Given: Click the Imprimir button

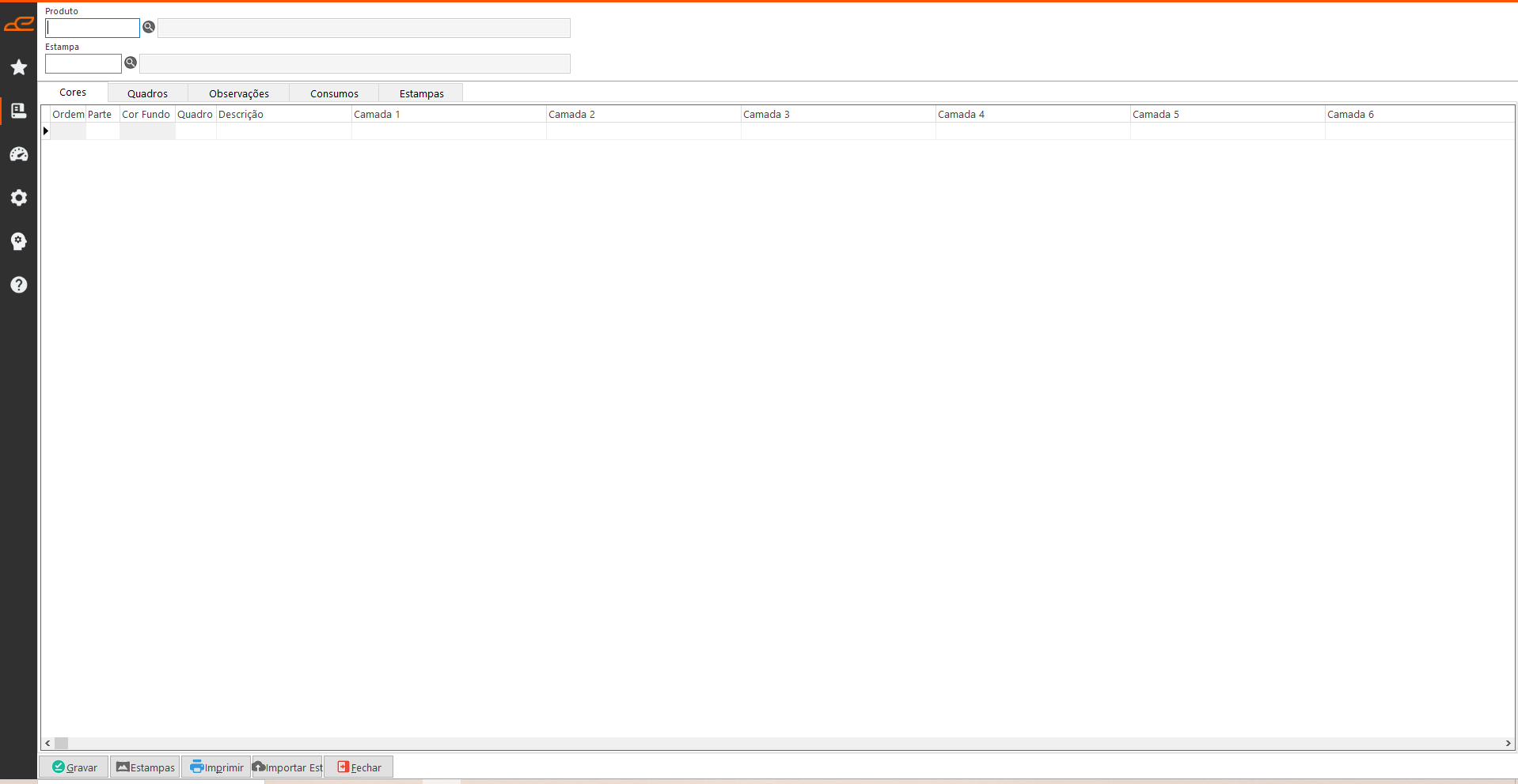Looking at the screenshot, I should (216, 767).
